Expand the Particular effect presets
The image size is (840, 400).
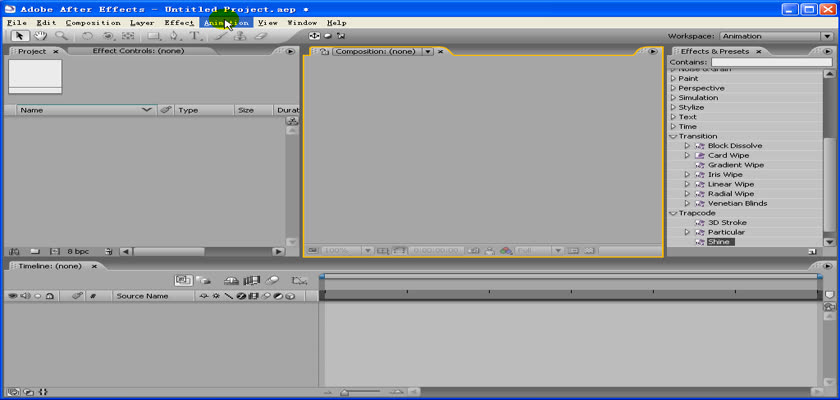point(688,232)
